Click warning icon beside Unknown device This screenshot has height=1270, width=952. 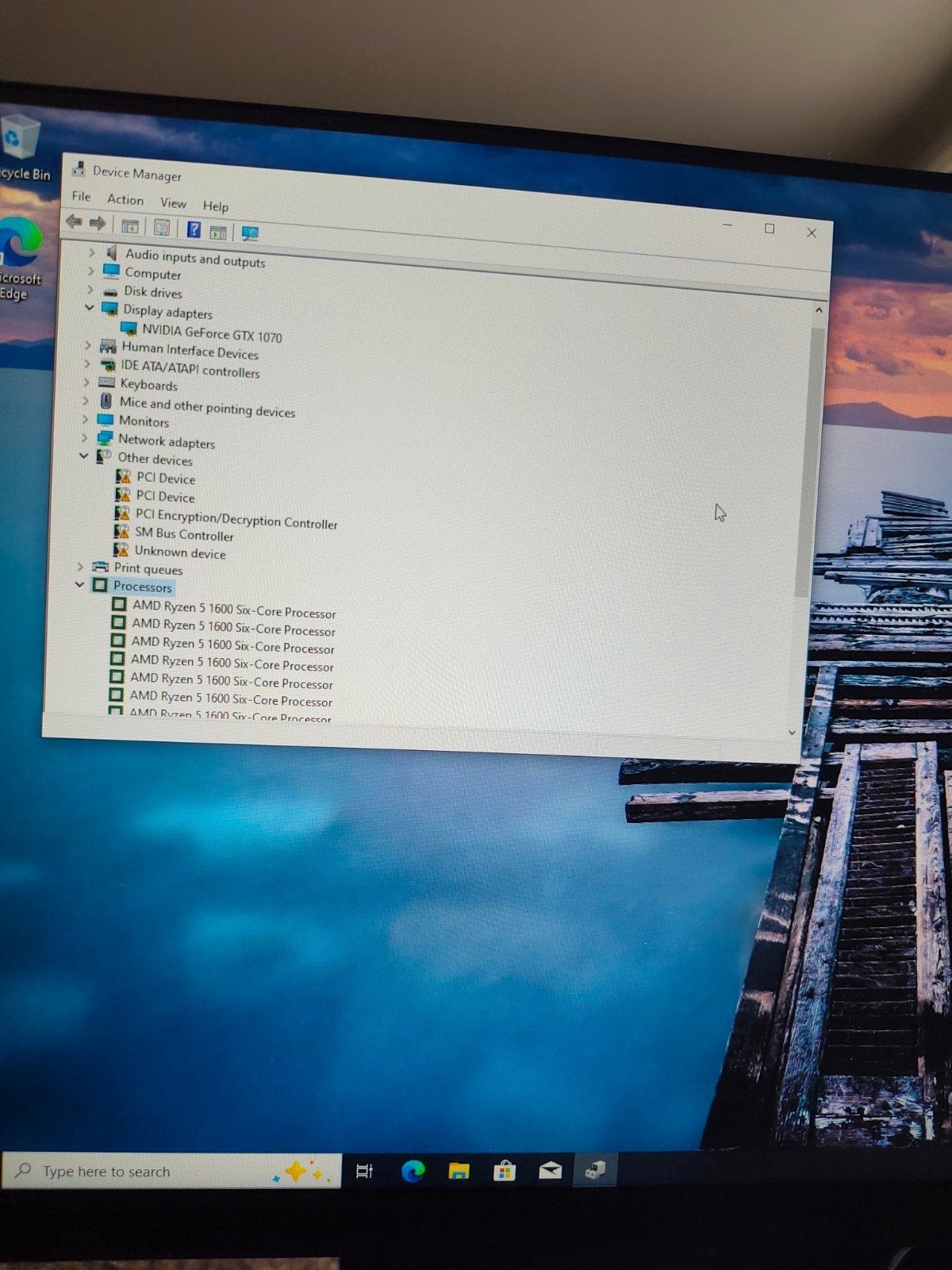tap(121, 549)
